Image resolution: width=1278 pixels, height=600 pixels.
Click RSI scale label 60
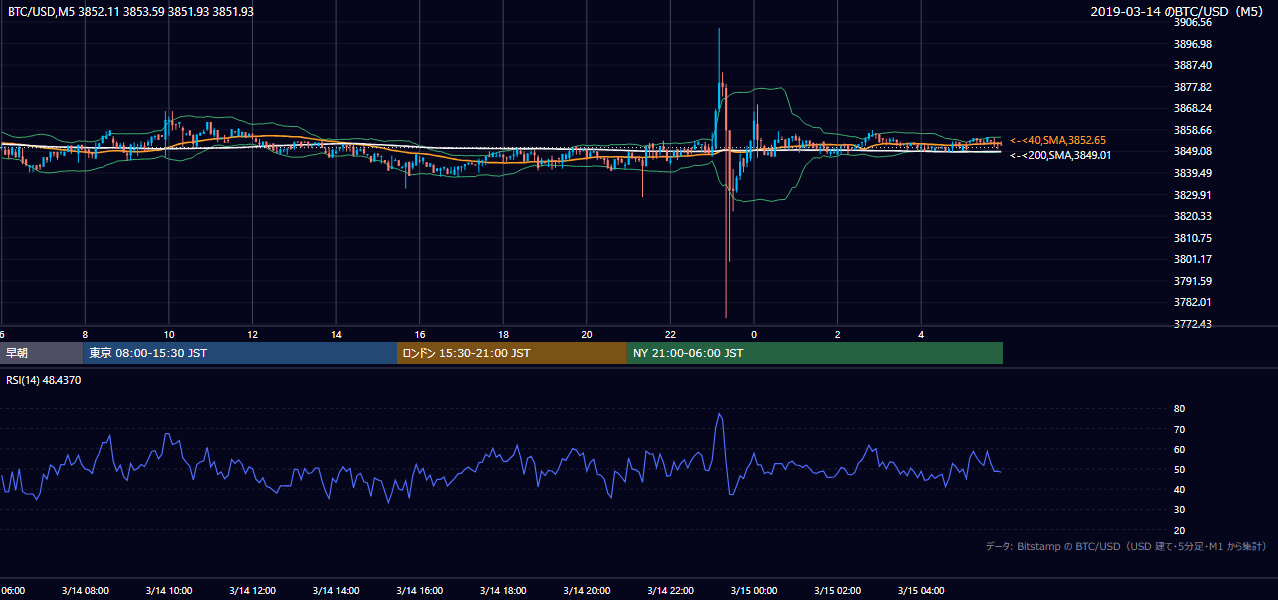pos(1180,449)
